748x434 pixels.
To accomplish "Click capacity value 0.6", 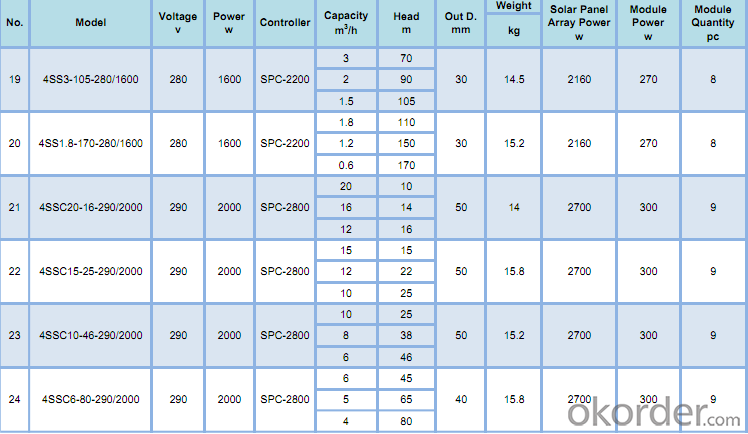I will (346, 165).
